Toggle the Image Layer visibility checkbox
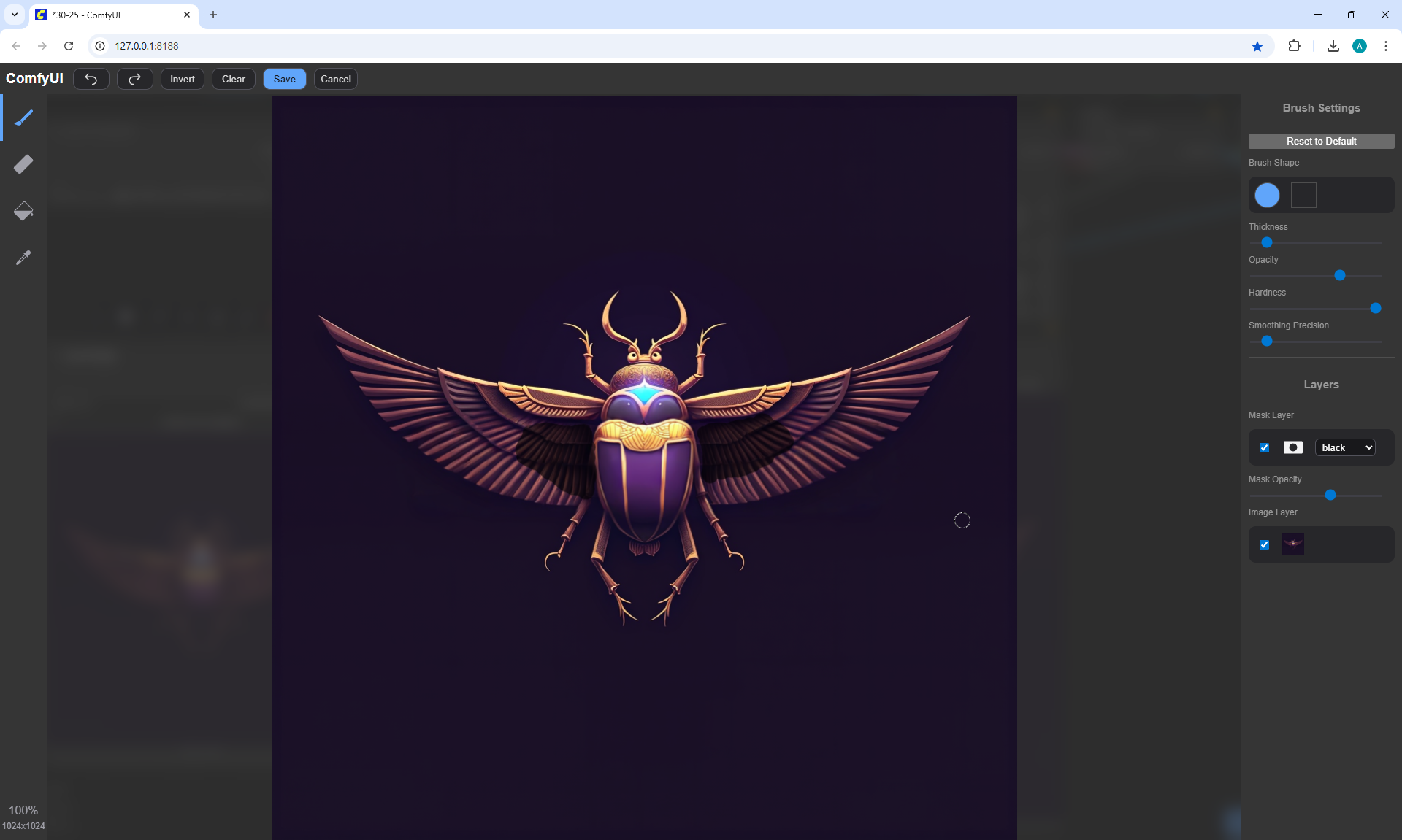This screenshot has width=1402, height=840. coord(1265,544)
